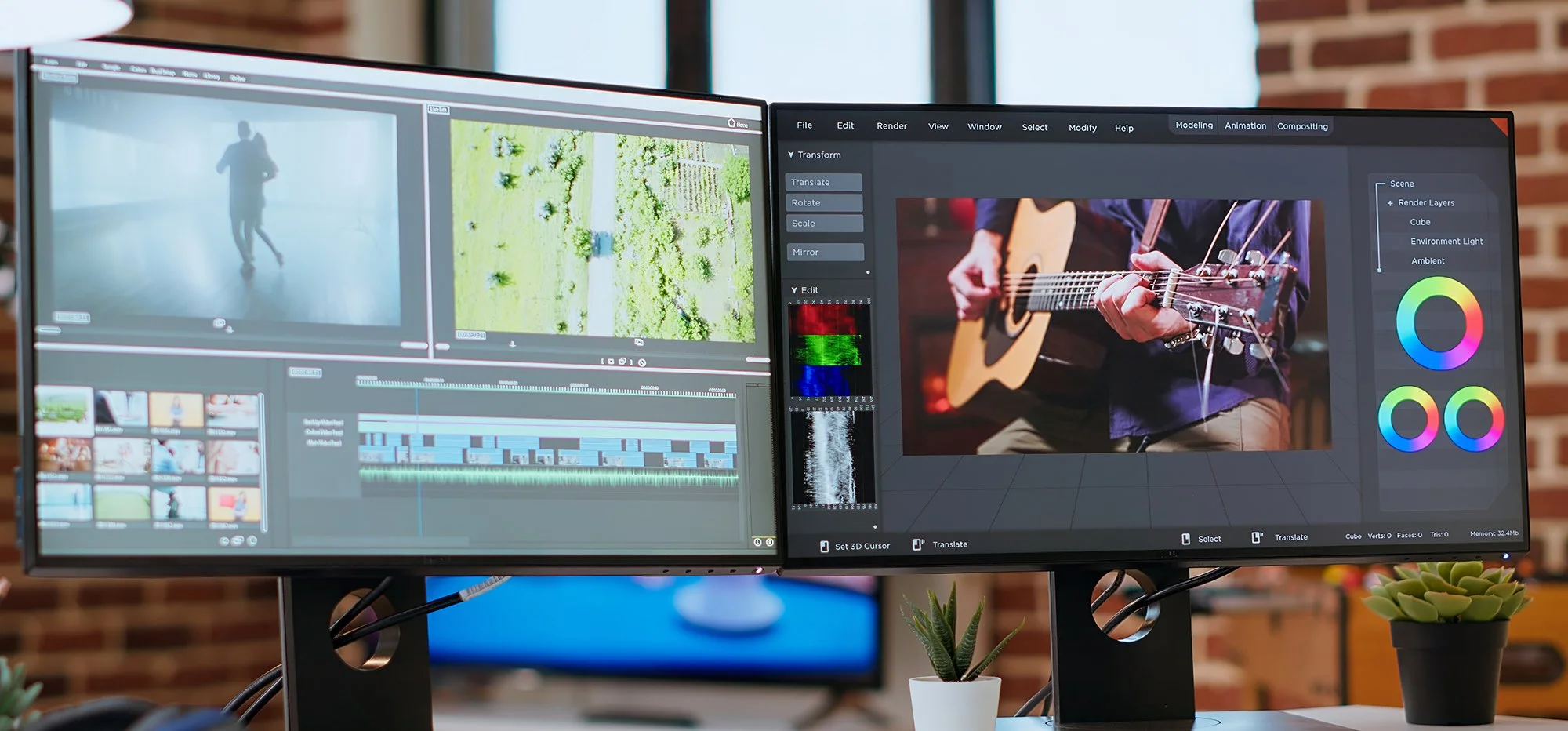
Task: Select the Scene root in the tree
Action: (1402, 184)
